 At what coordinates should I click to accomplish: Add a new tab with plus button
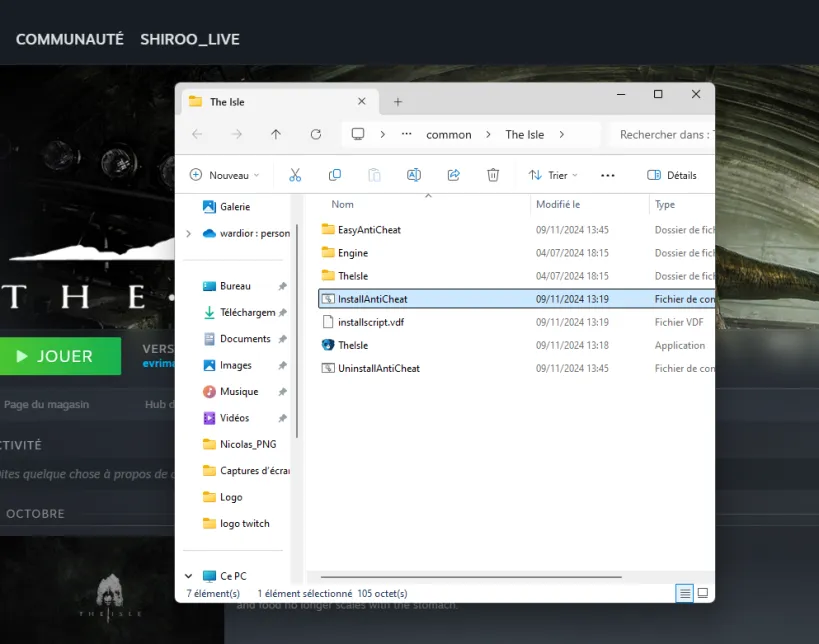398,102
